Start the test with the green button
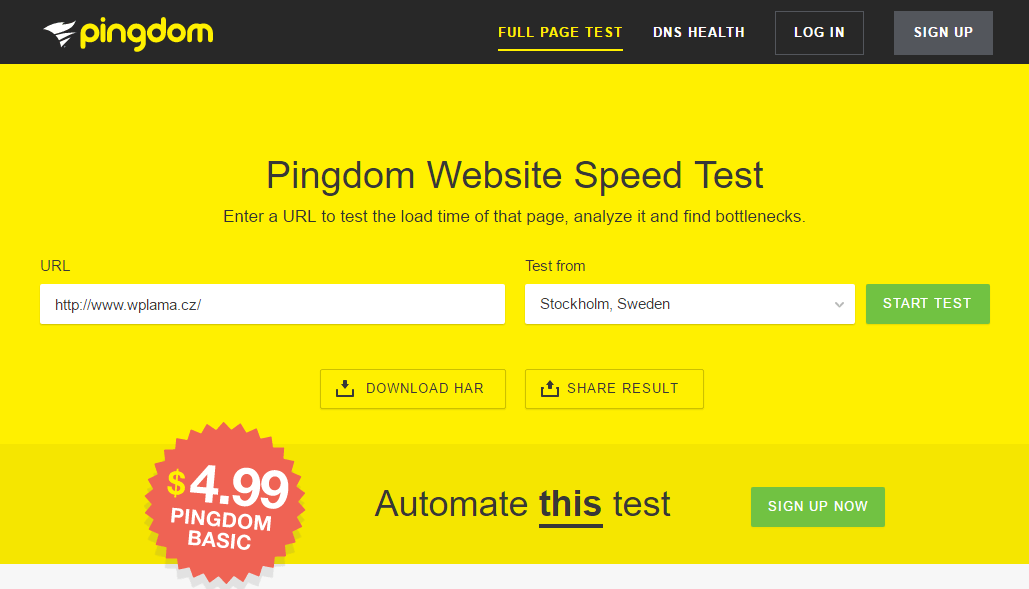Image resolution: width=1029 pixels, height=589 pixels. (927, 304)
